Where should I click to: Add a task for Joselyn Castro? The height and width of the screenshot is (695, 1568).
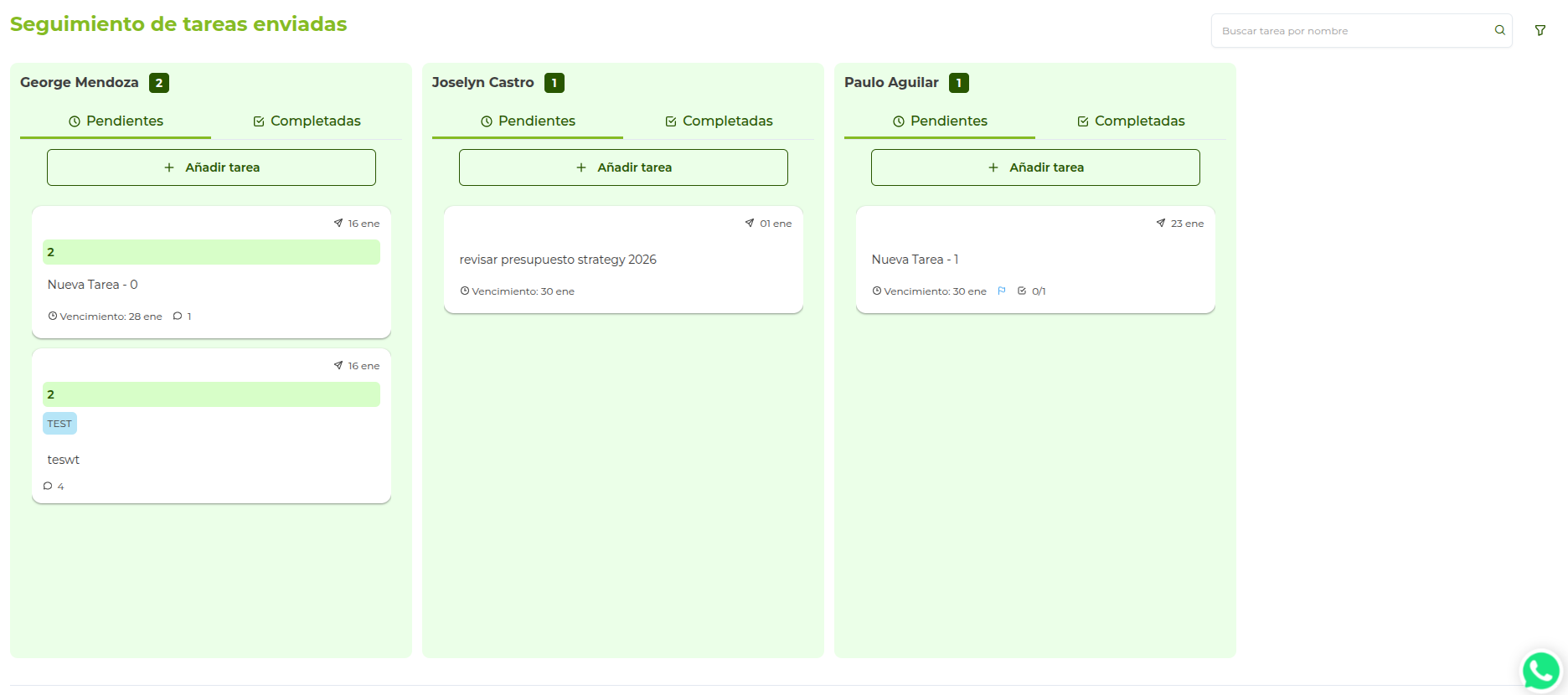pos(623,167)
